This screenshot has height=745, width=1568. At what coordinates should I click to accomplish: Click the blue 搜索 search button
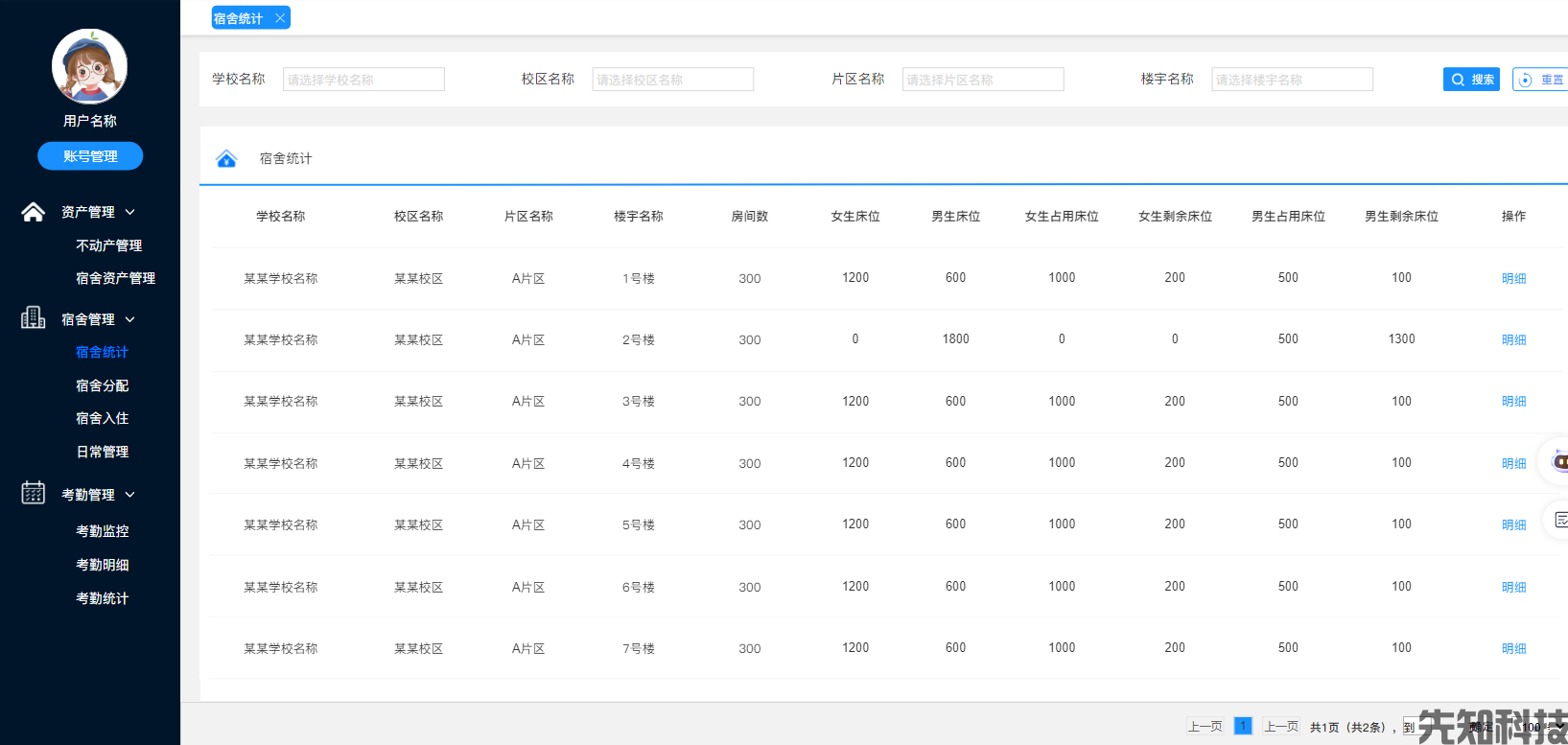1471,80
